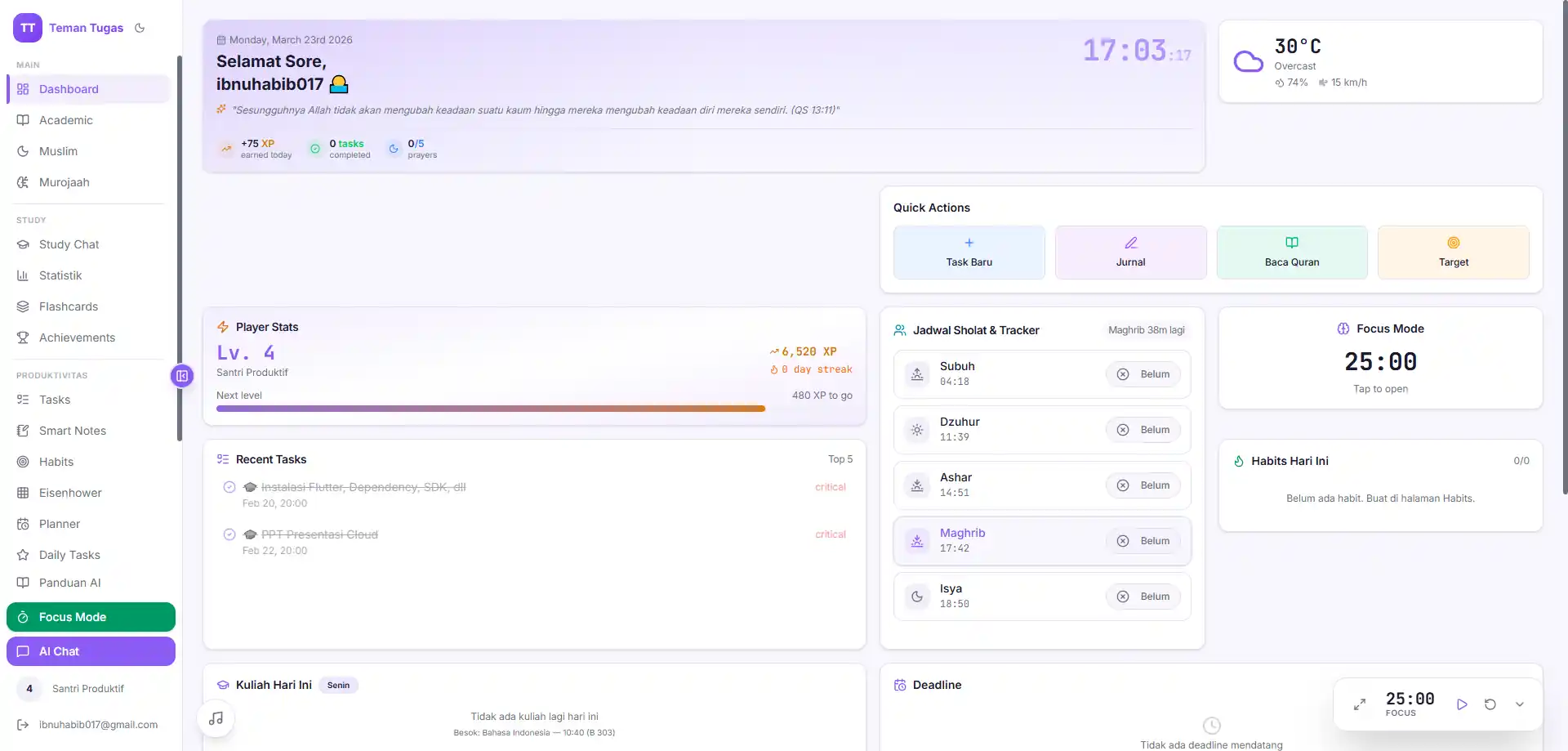Open Baca Quran quick action
The image size is (1568, 751).
click(x=1291, y=253)
